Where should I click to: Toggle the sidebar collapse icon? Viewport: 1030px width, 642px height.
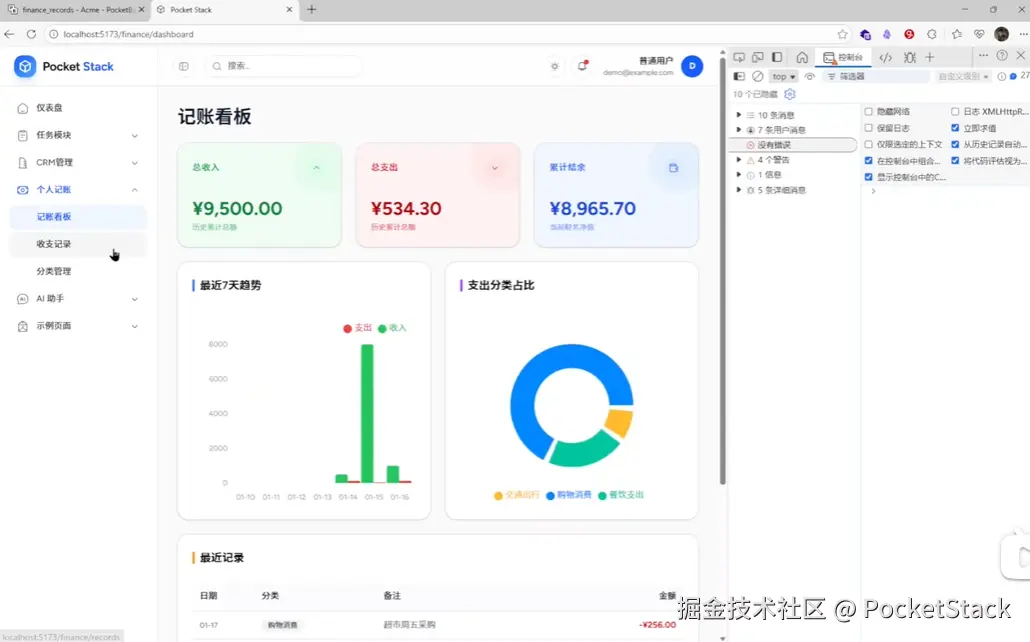tap(184, 66)
